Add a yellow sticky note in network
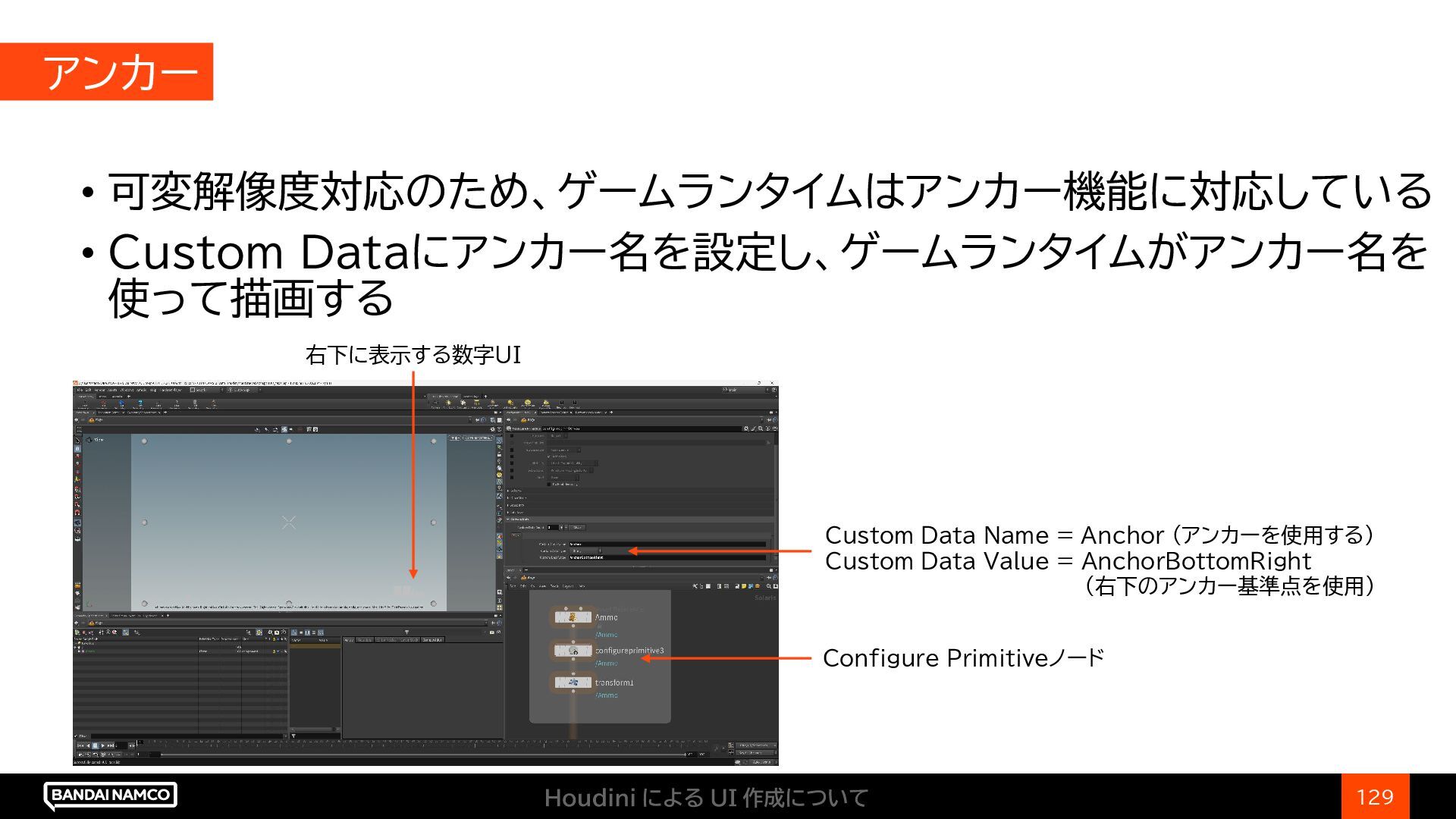Viewport: 1456px width, 819px height. coord(744,586)
